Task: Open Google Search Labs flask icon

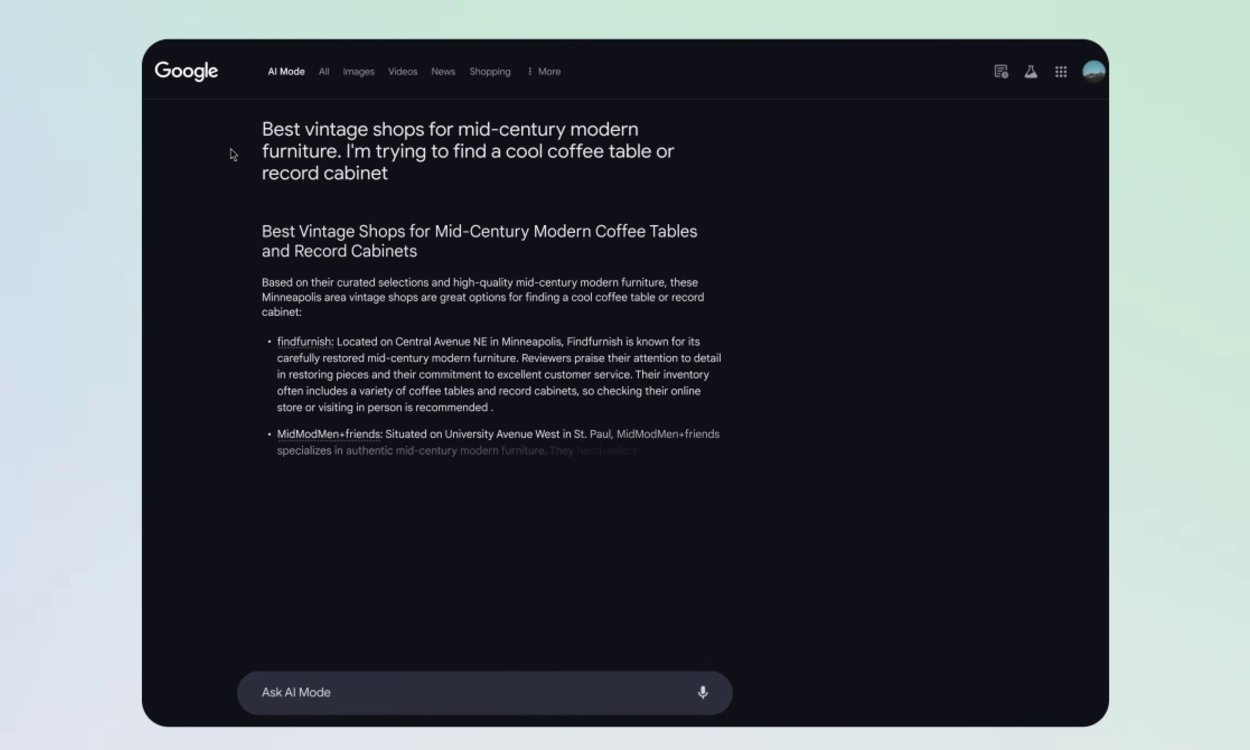Action: [x=1030, y=71]
